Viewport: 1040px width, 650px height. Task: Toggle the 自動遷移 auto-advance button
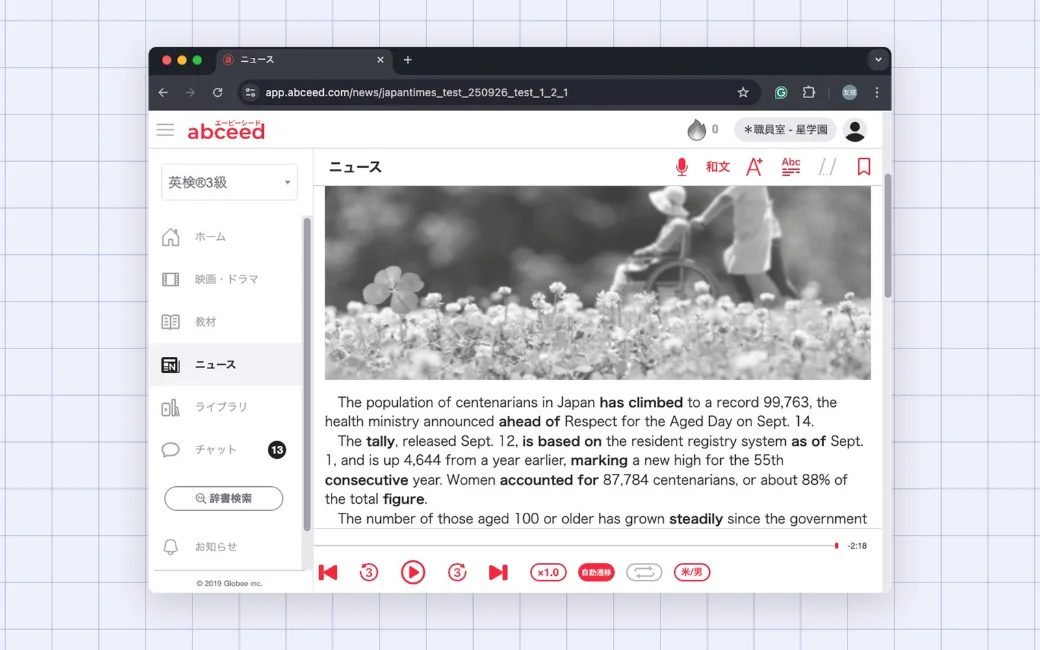596,572
